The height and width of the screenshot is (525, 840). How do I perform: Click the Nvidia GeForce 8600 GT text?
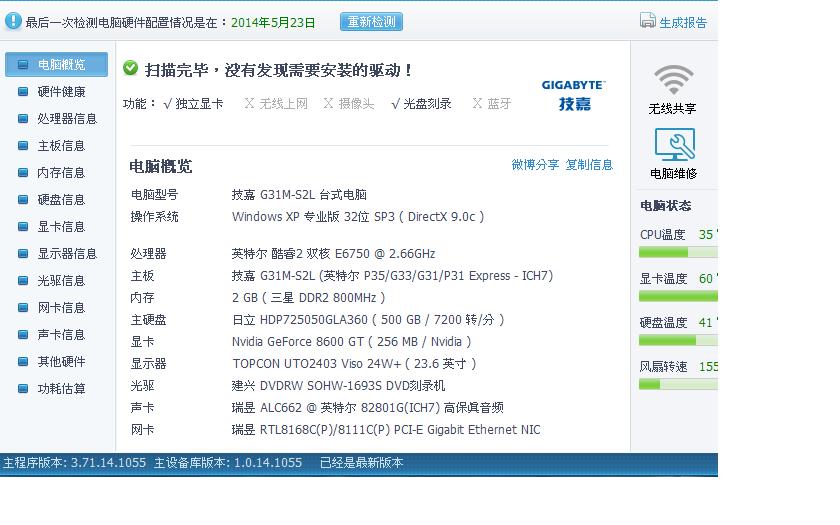(x=351, y=341)
